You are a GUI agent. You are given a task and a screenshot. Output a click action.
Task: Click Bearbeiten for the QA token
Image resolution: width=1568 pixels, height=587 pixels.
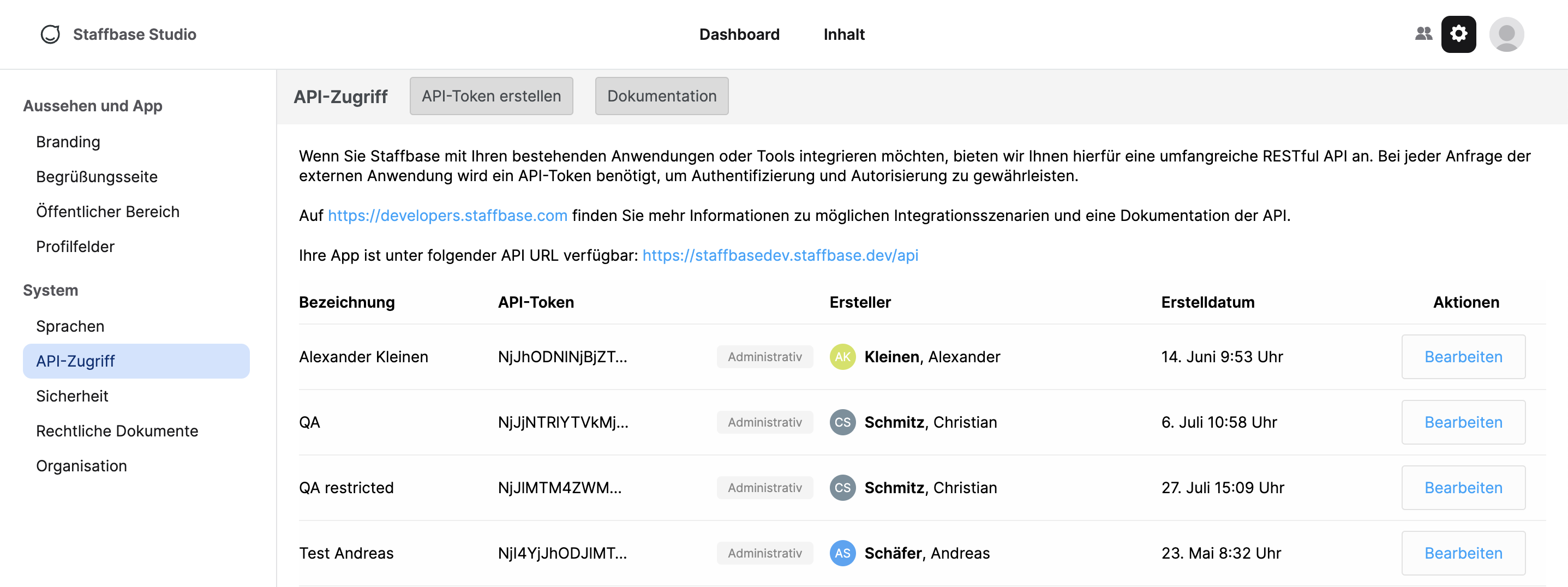1463,423
